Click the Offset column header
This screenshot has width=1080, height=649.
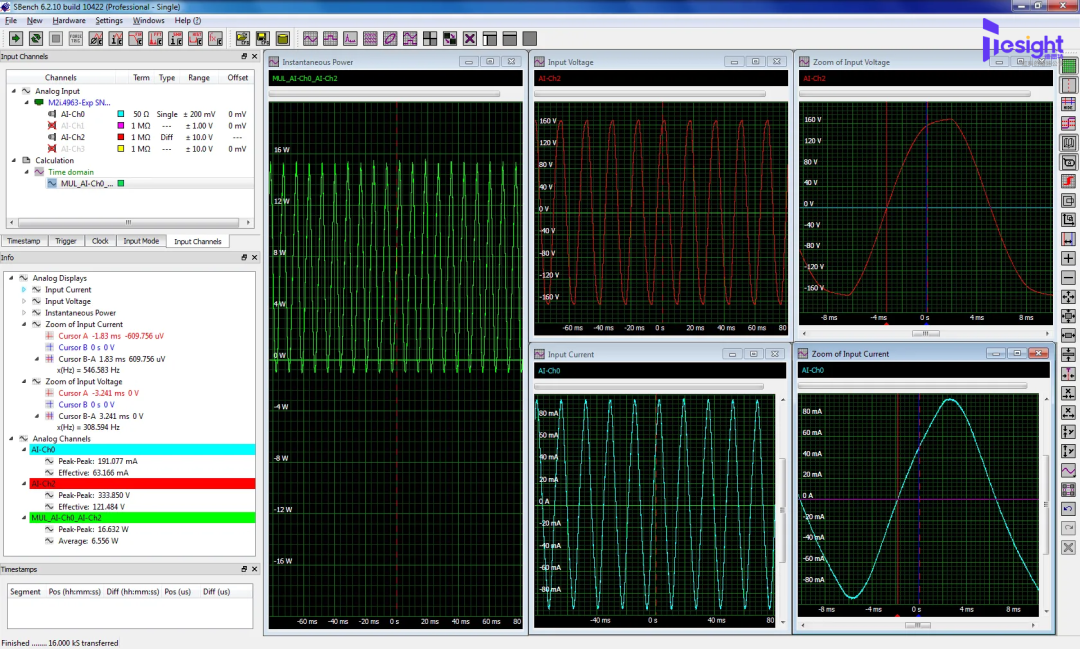tap(238, 78)
